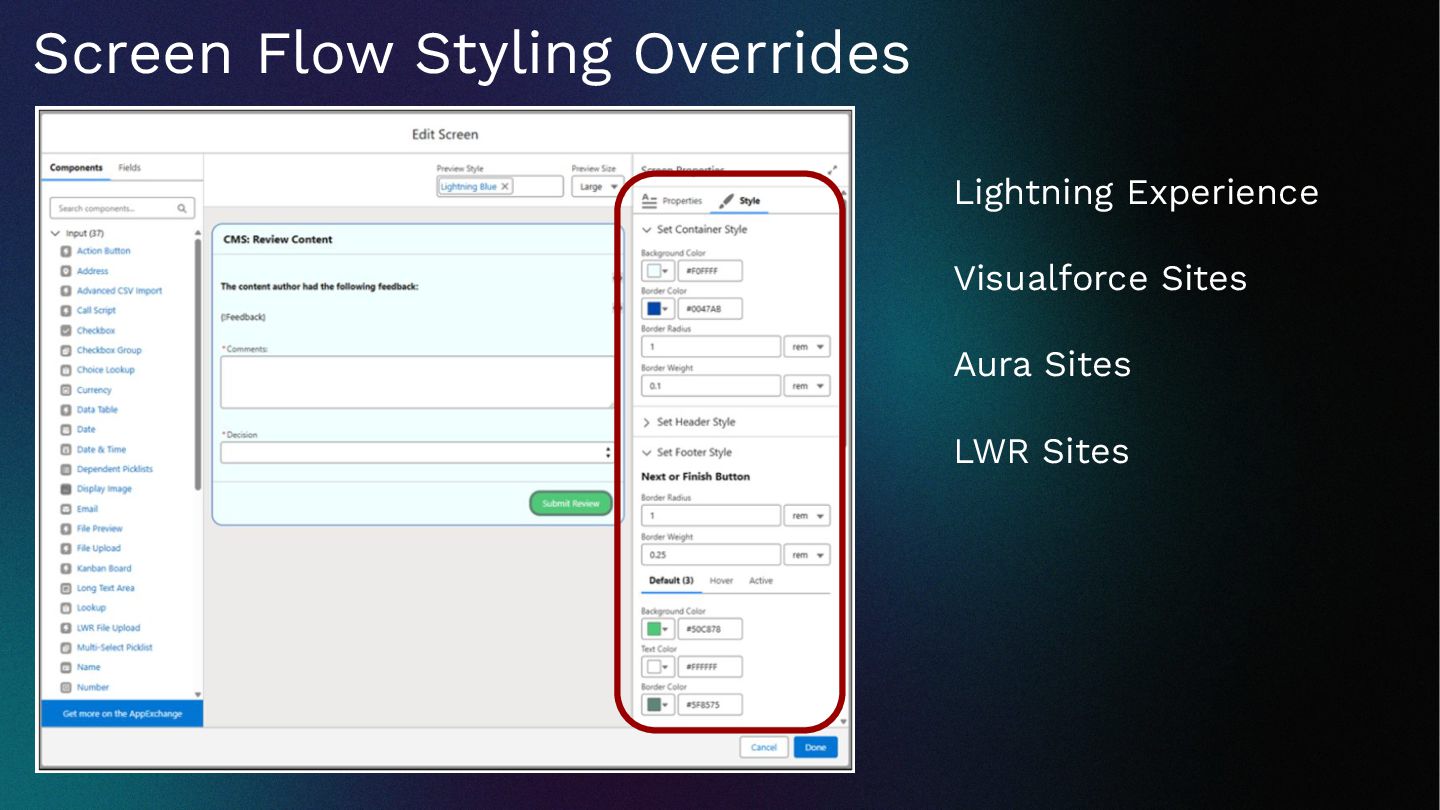Select the Date component icon
This screenshot has height=810, width=1440.
[x=66, y=429]
